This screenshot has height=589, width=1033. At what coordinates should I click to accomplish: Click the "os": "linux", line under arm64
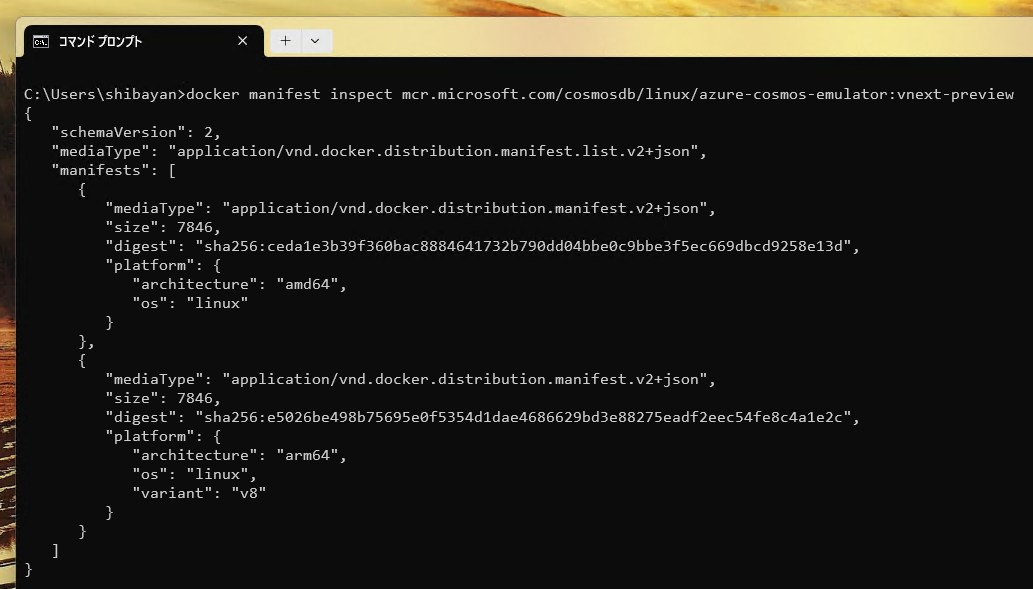(195, 474)
